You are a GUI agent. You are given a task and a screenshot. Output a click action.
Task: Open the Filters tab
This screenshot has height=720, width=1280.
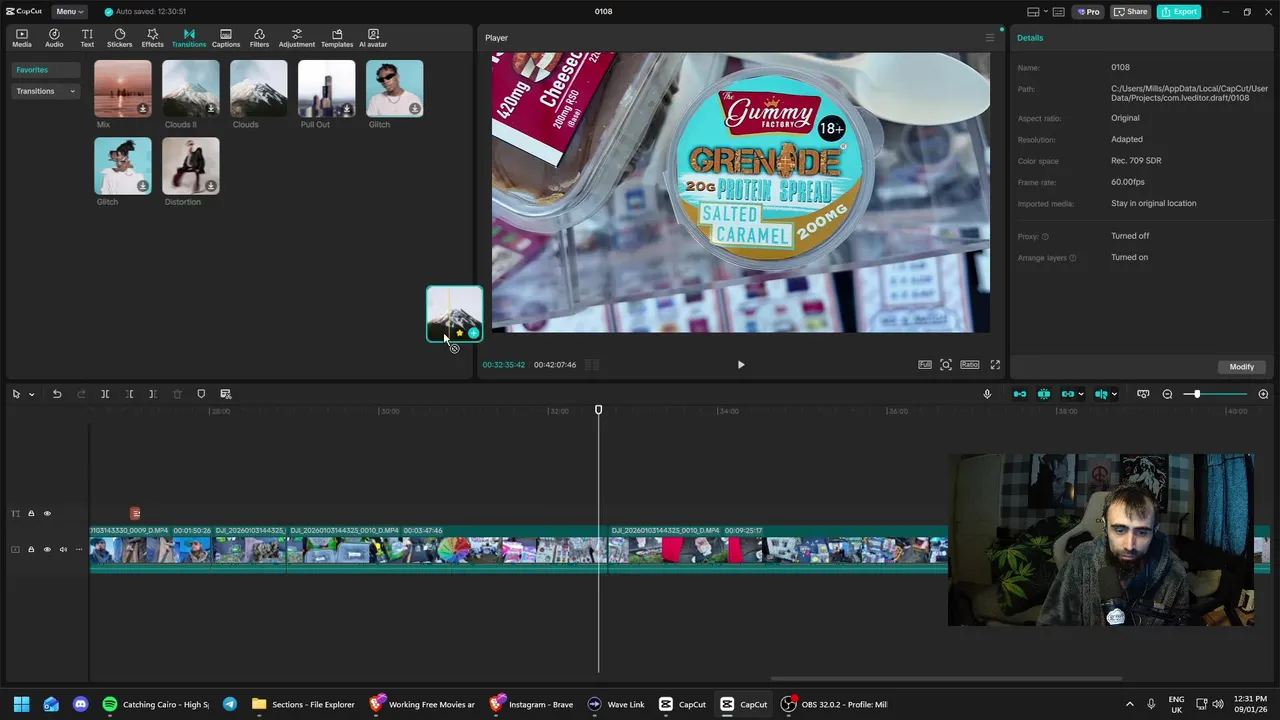pos(259,38)
